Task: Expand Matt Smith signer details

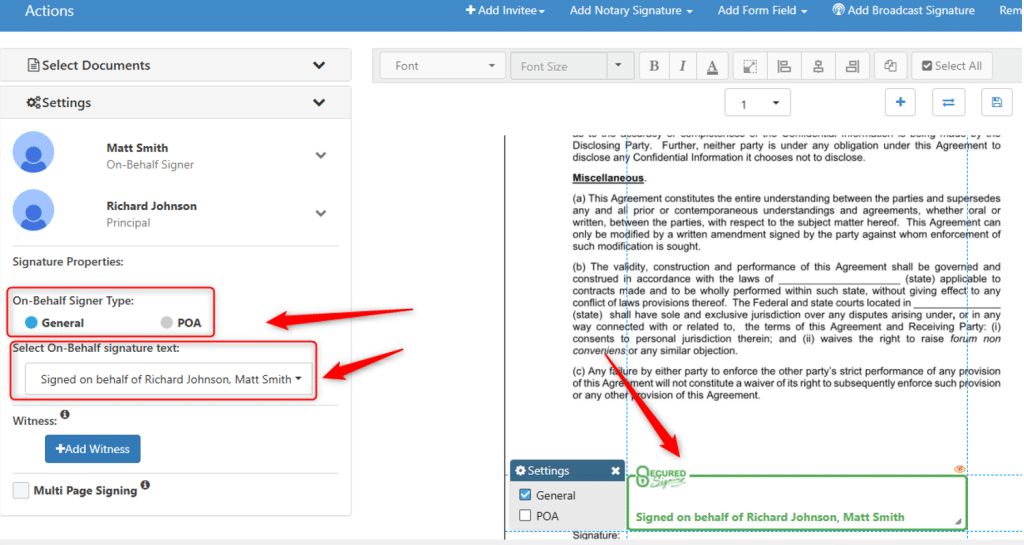Action: [x=321, y=155]
